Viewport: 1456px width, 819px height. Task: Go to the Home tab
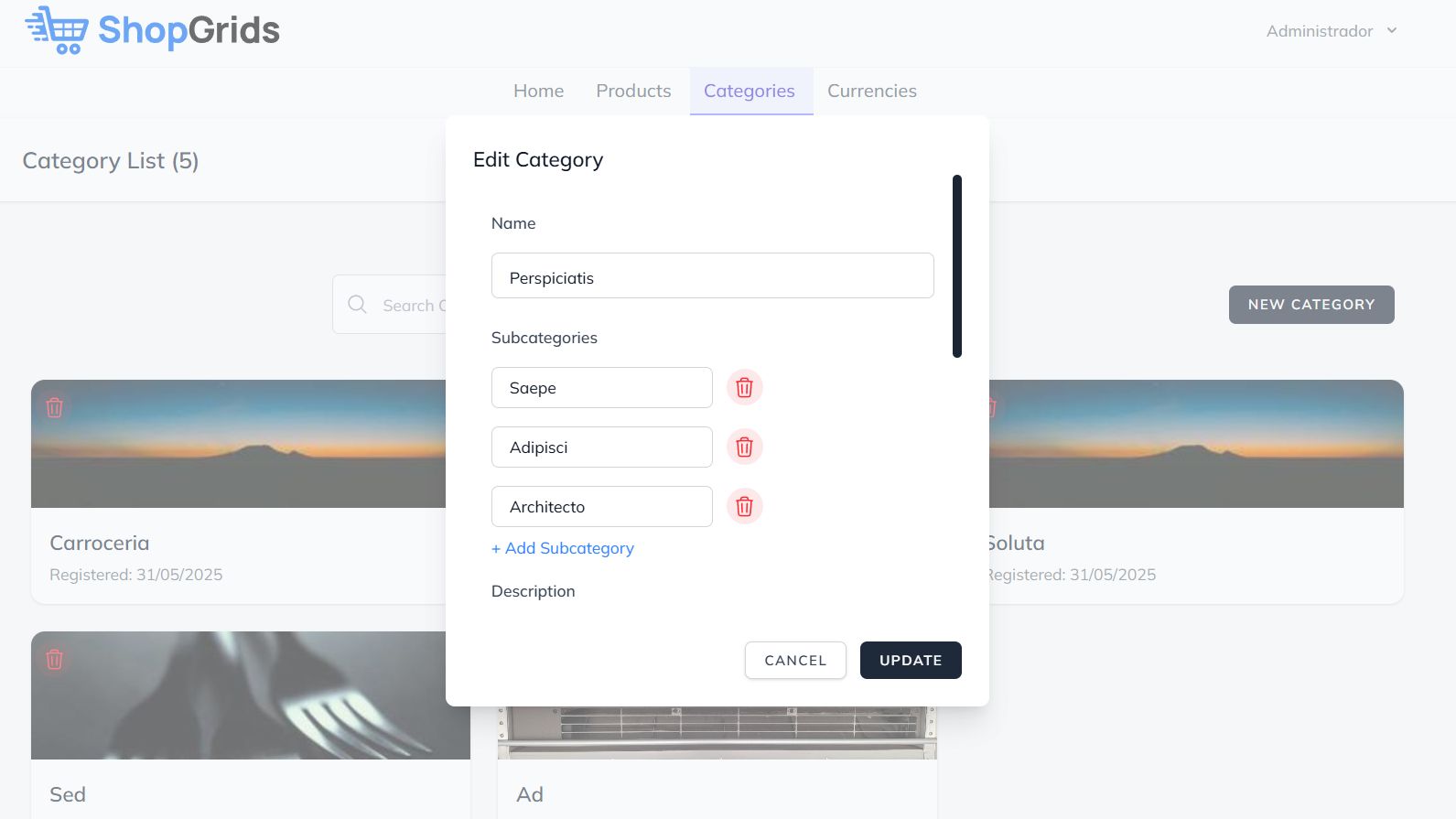click(x=538, y=91)
